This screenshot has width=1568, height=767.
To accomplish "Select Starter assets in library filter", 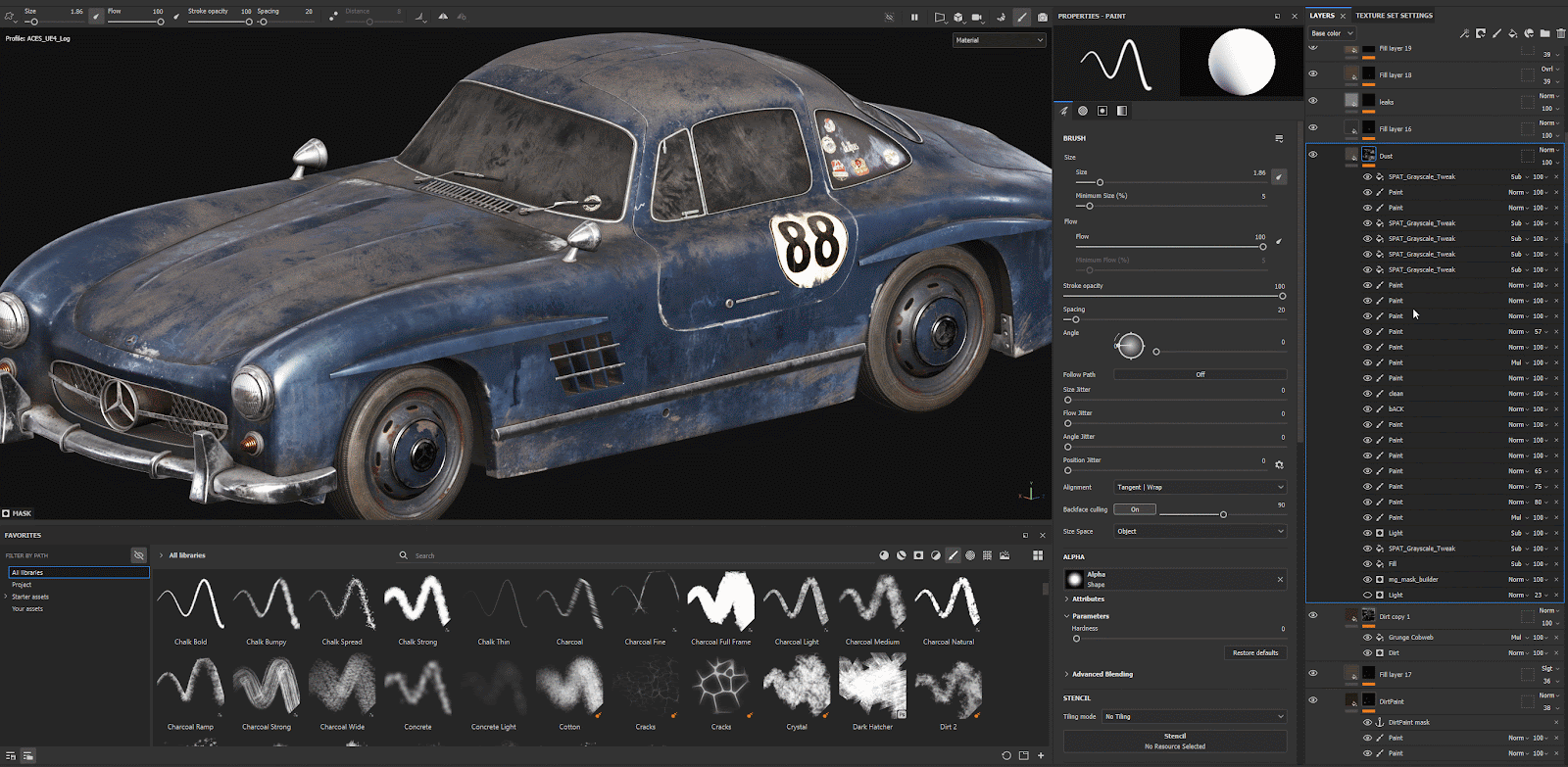I will pos(30,597).
